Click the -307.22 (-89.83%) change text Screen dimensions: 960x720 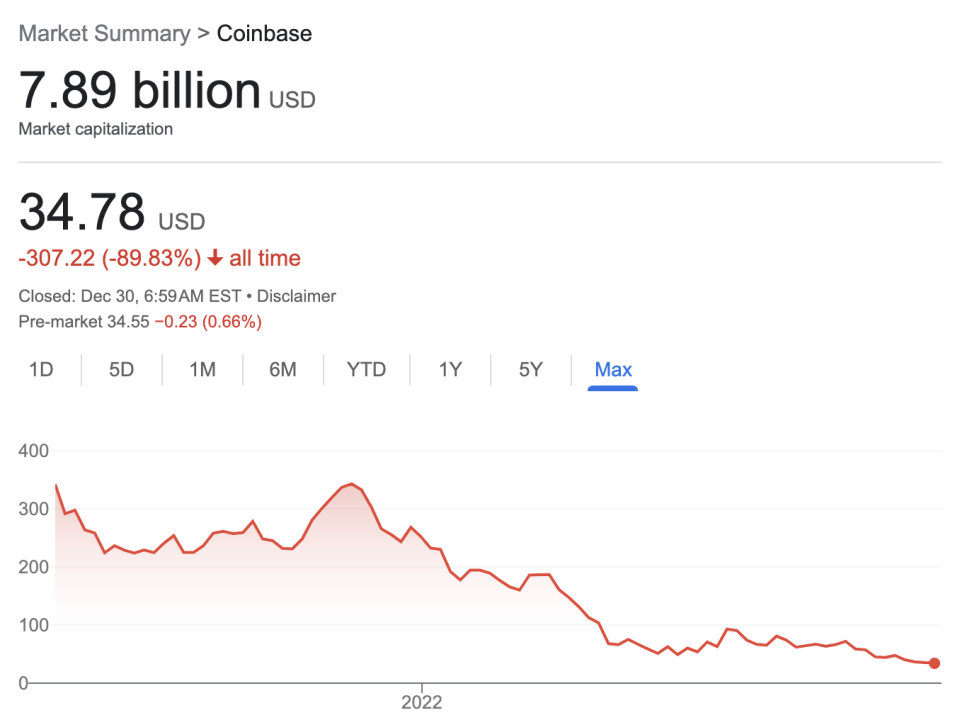[110, 259]
